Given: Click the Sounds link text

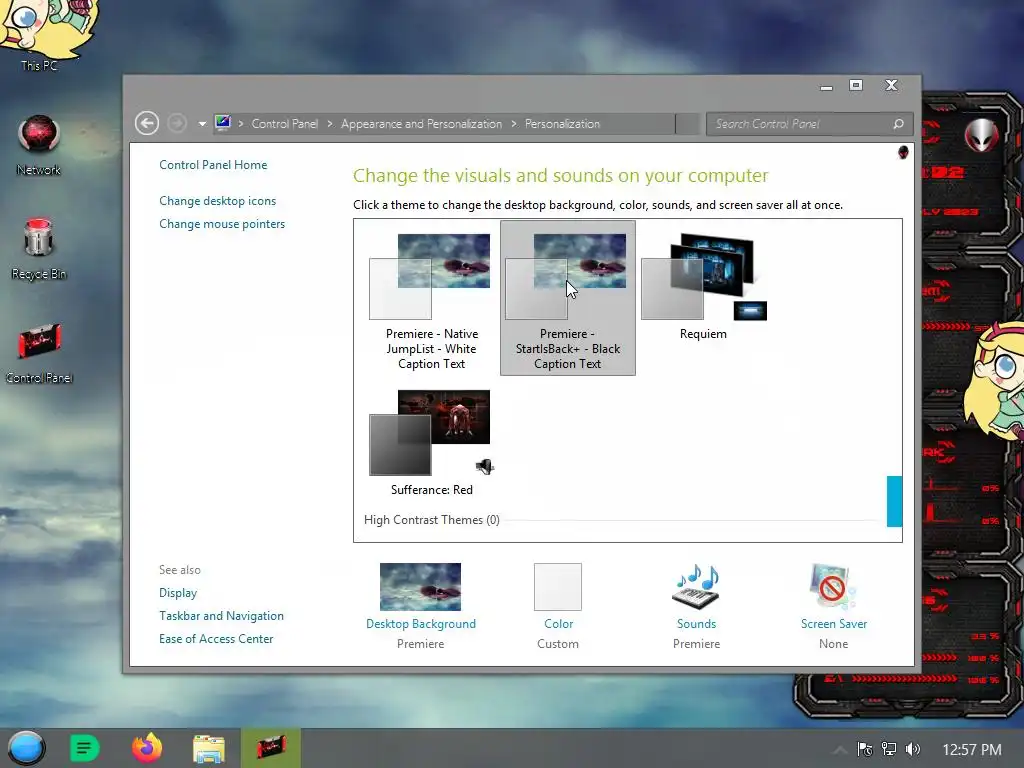Looking at the screenshot, I should (x=696, y=624).
